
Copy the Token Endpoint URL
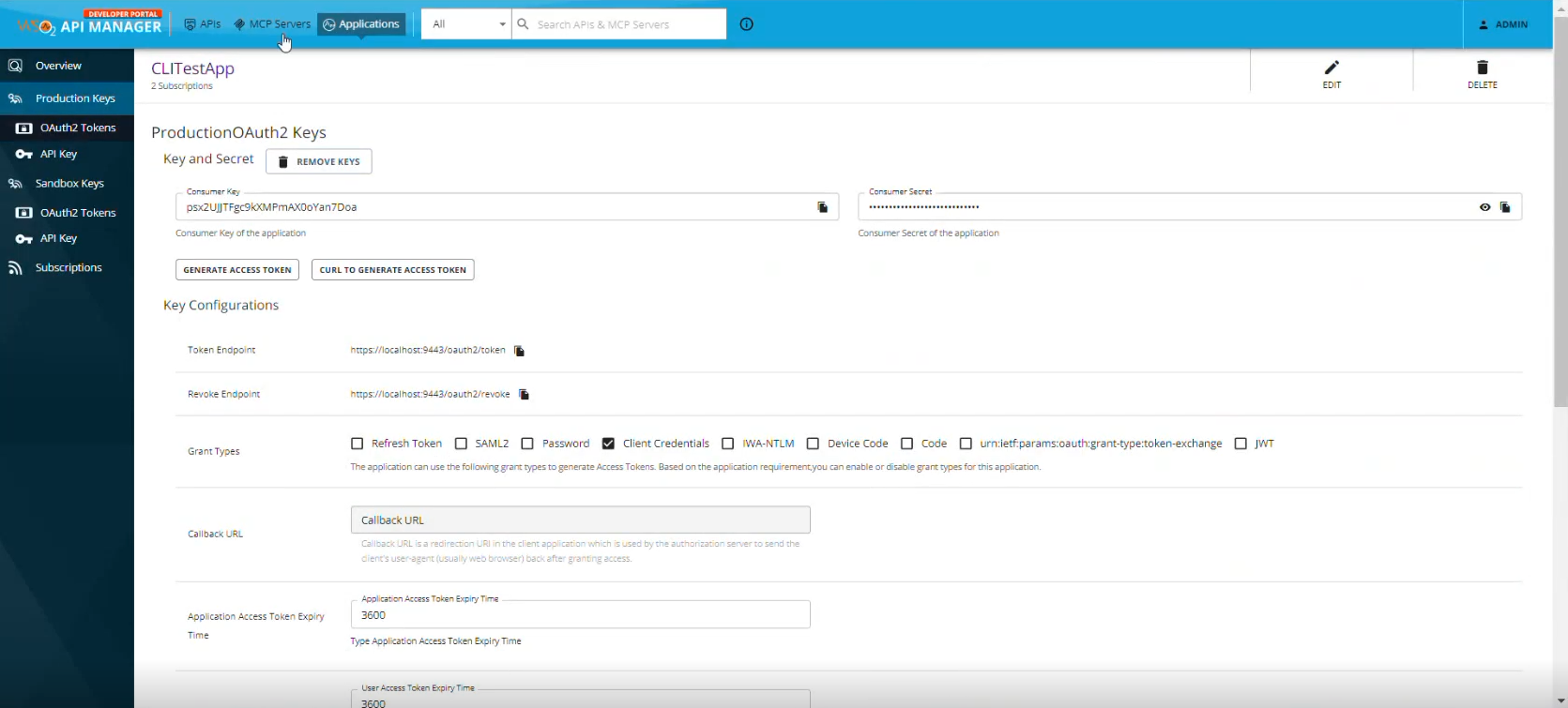519,351
